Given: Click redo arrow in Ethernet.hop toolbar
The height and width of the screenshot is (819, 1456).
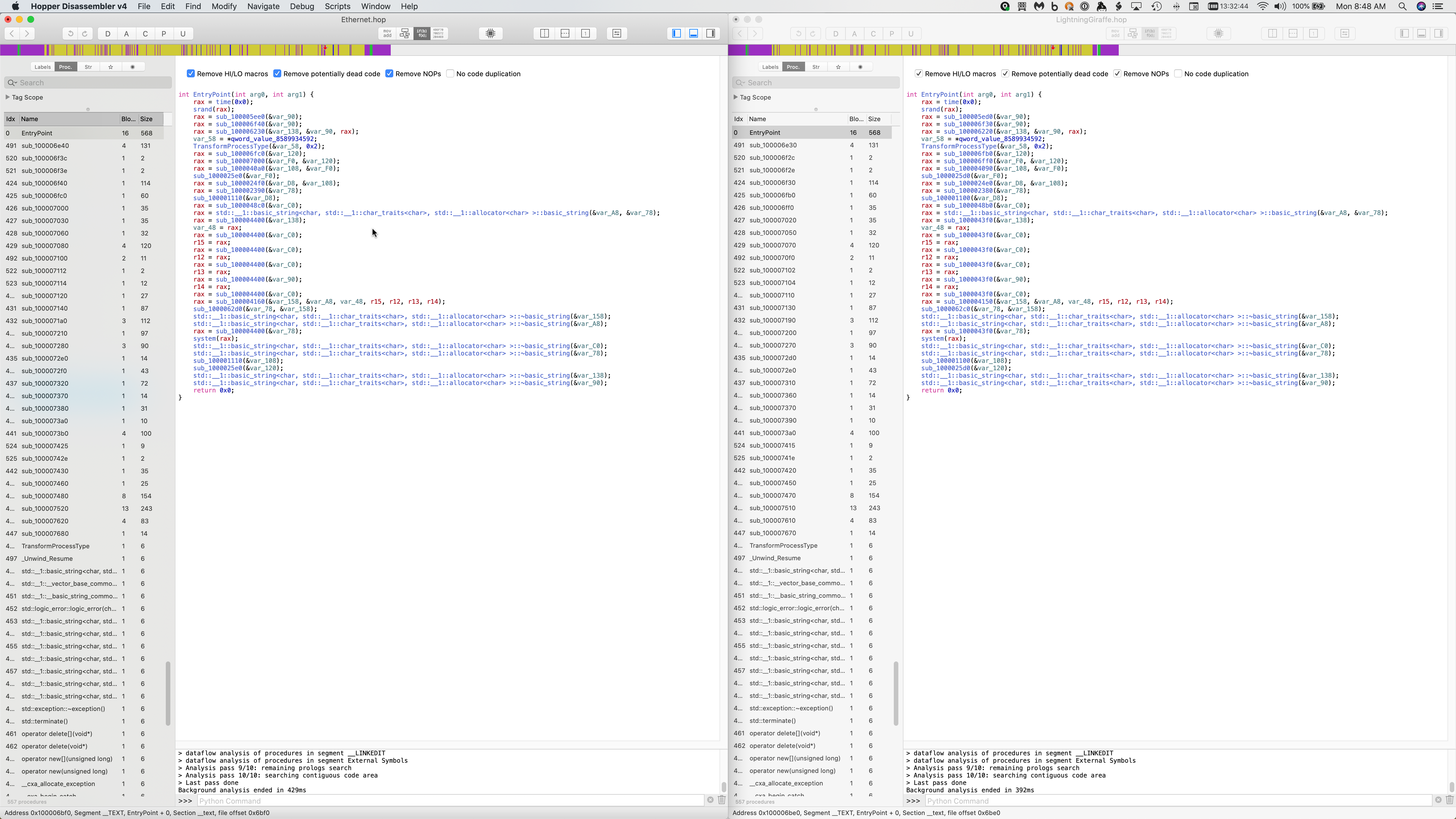Looking at the screenshot, I should coord(85,33).
